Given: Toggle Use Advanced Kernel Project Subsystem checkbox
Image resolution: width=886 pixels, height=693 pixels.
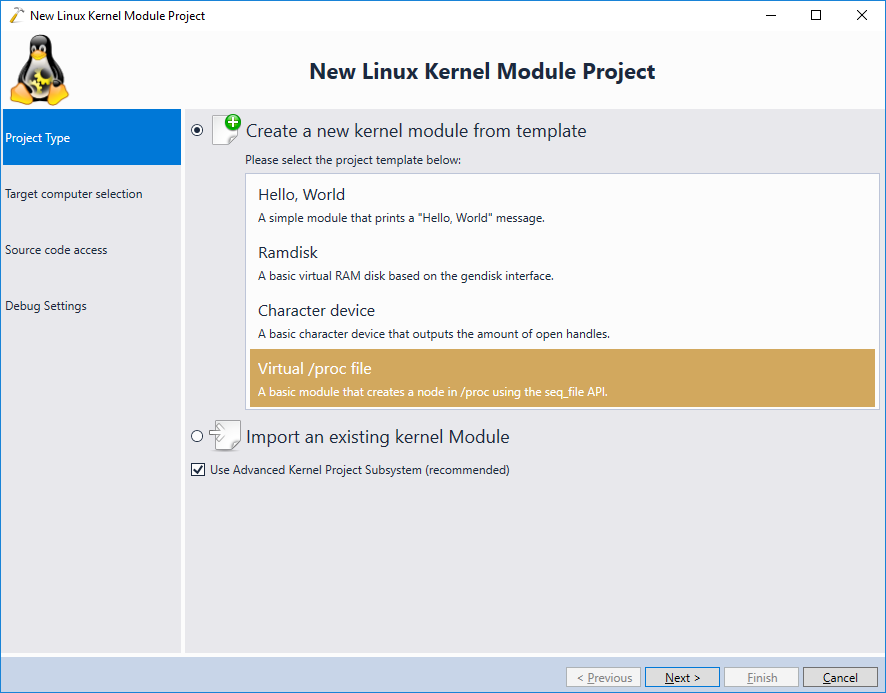Looking at the screenshot, I should click(198, 470).
